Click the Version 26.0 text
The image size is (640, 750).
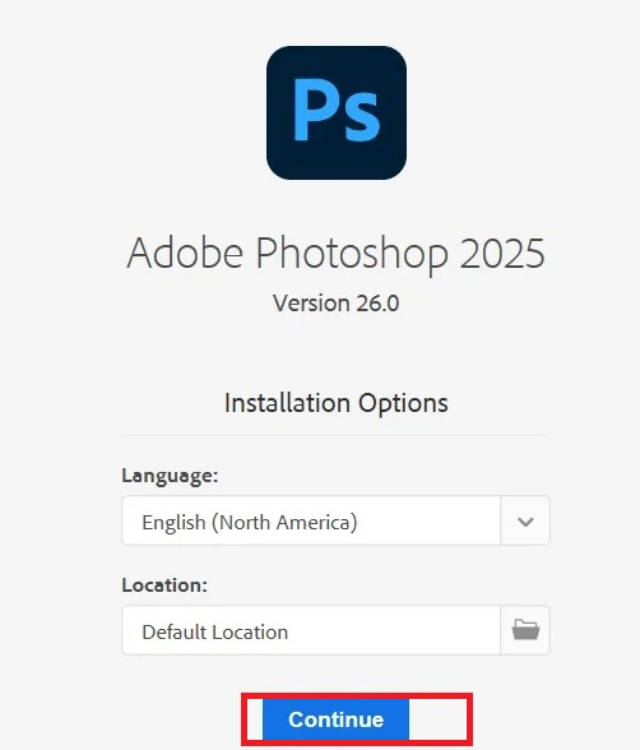point(336,303)
